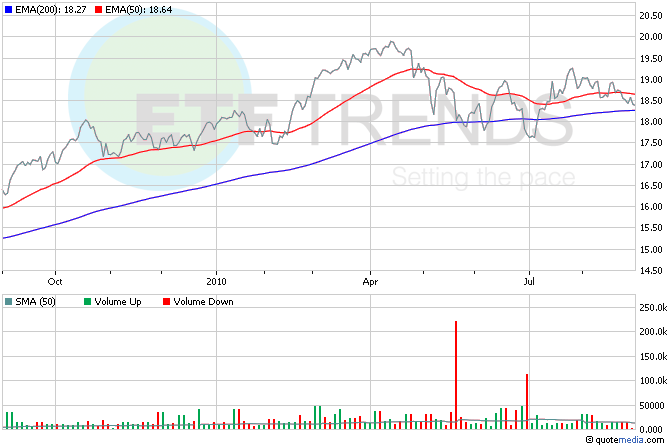Click the 15.50 price axis label
Screen dimensions: 670x447
click(x=651, y=228)
